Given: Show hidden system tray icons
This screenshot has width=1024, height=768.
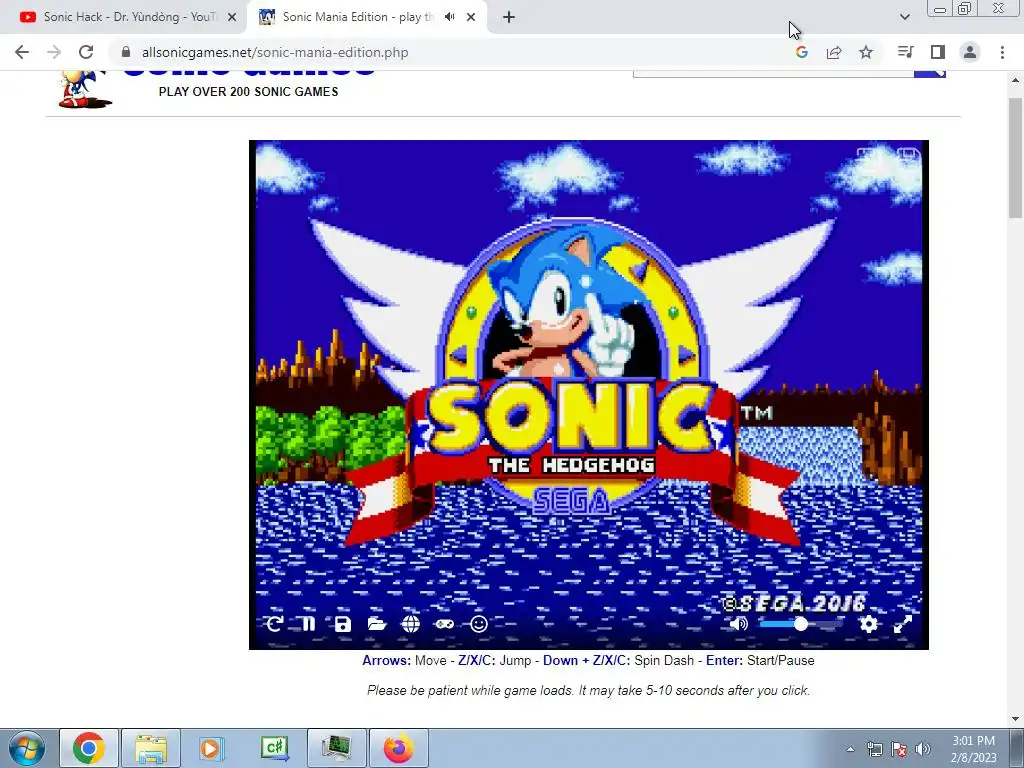Looking at the screenshot, I should coord(850,749).
